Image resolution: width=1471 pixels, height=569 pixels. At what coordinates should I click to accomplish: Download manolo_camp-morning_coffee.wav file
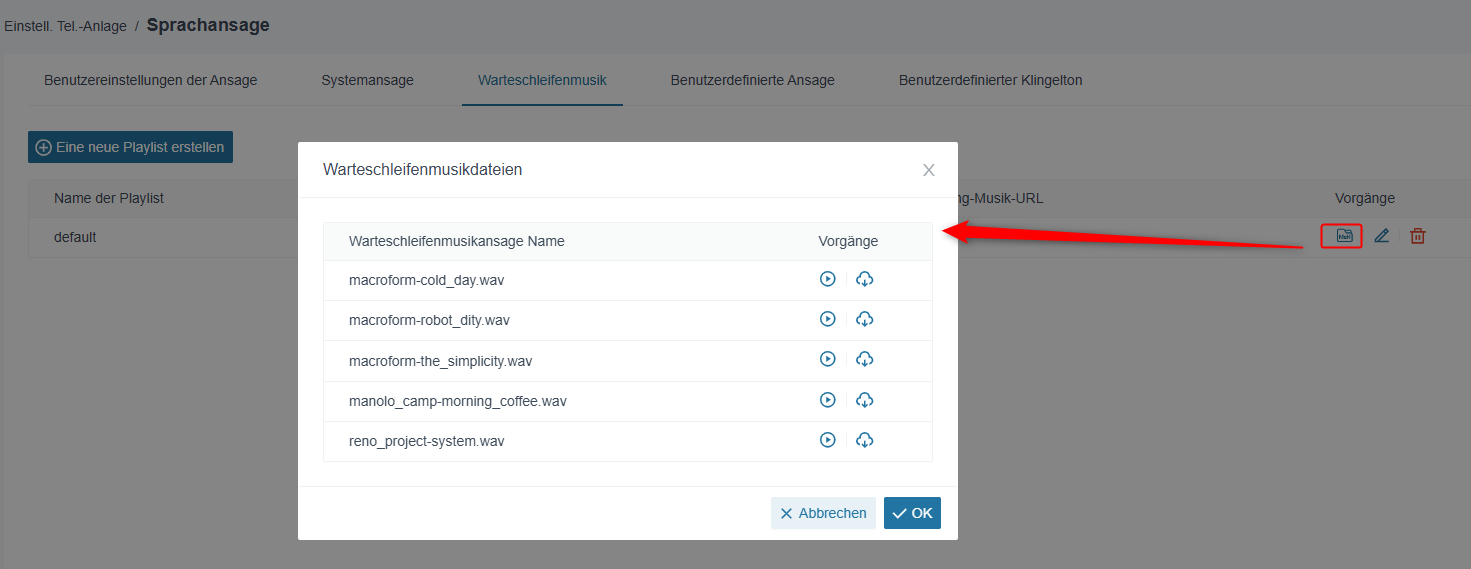(865, 400)
